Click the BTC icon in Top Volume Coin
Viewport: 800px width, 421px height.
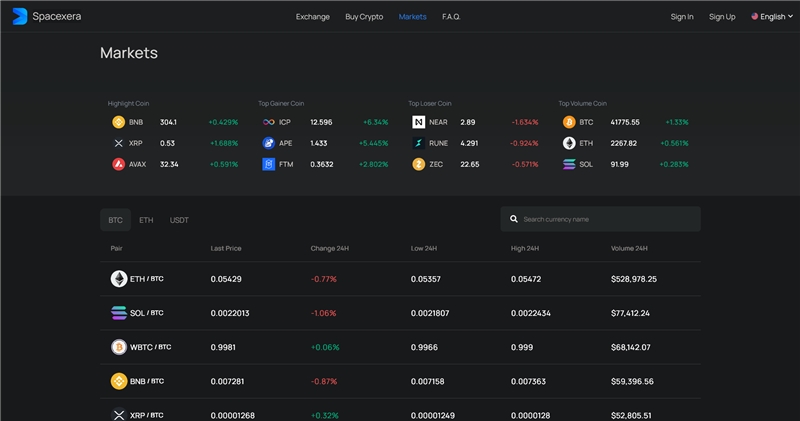(x=569, y=122)
